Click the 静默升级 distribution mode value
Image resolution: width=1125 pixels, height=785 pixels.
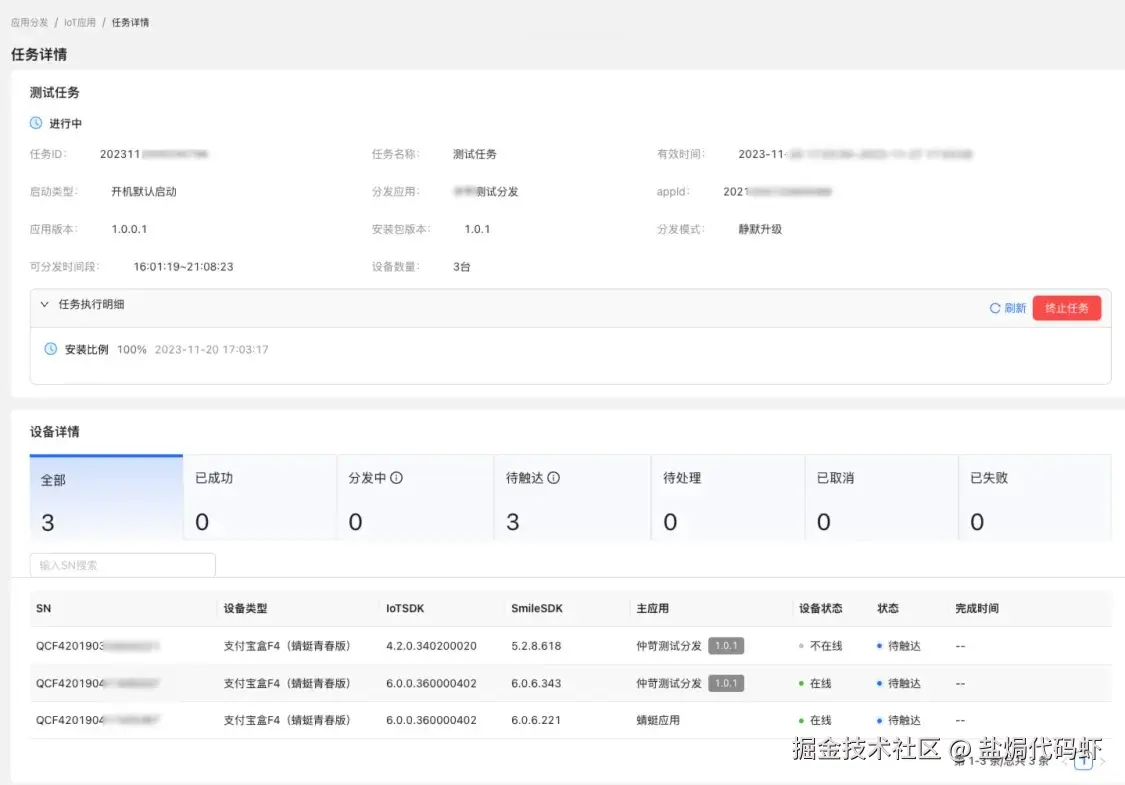point(761,229)
